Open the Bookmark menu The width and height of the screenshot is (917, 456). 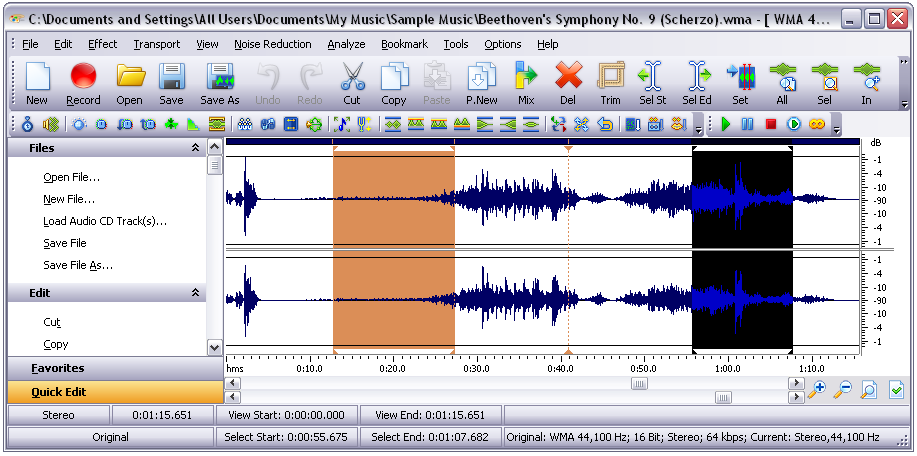click(404, 44)
